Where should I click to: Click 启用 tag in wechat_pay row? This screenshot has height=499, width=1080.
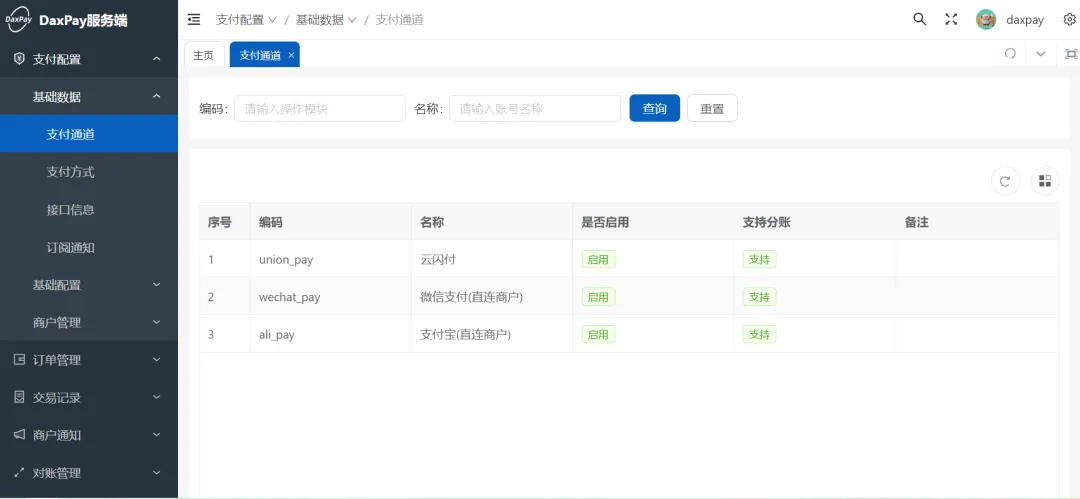tap(599, 297)
